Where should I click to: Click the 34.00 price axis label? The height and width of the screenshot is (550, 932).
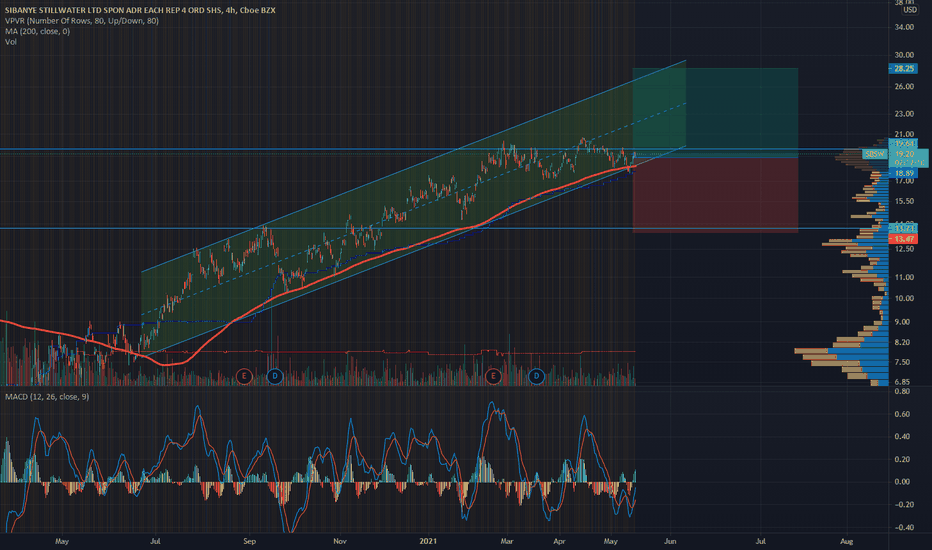point(904,27)
